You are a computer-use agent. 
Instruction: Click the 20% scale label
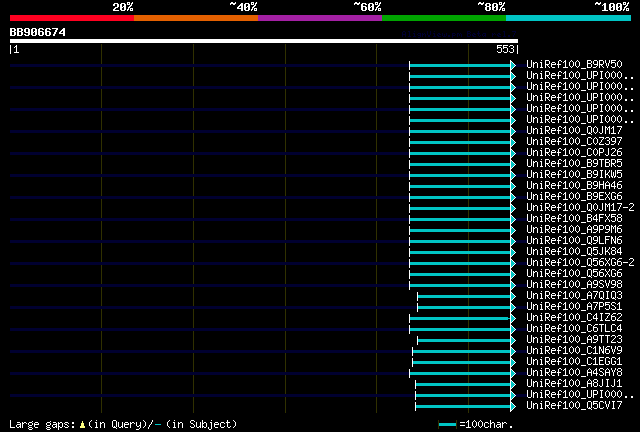[123, 7]
